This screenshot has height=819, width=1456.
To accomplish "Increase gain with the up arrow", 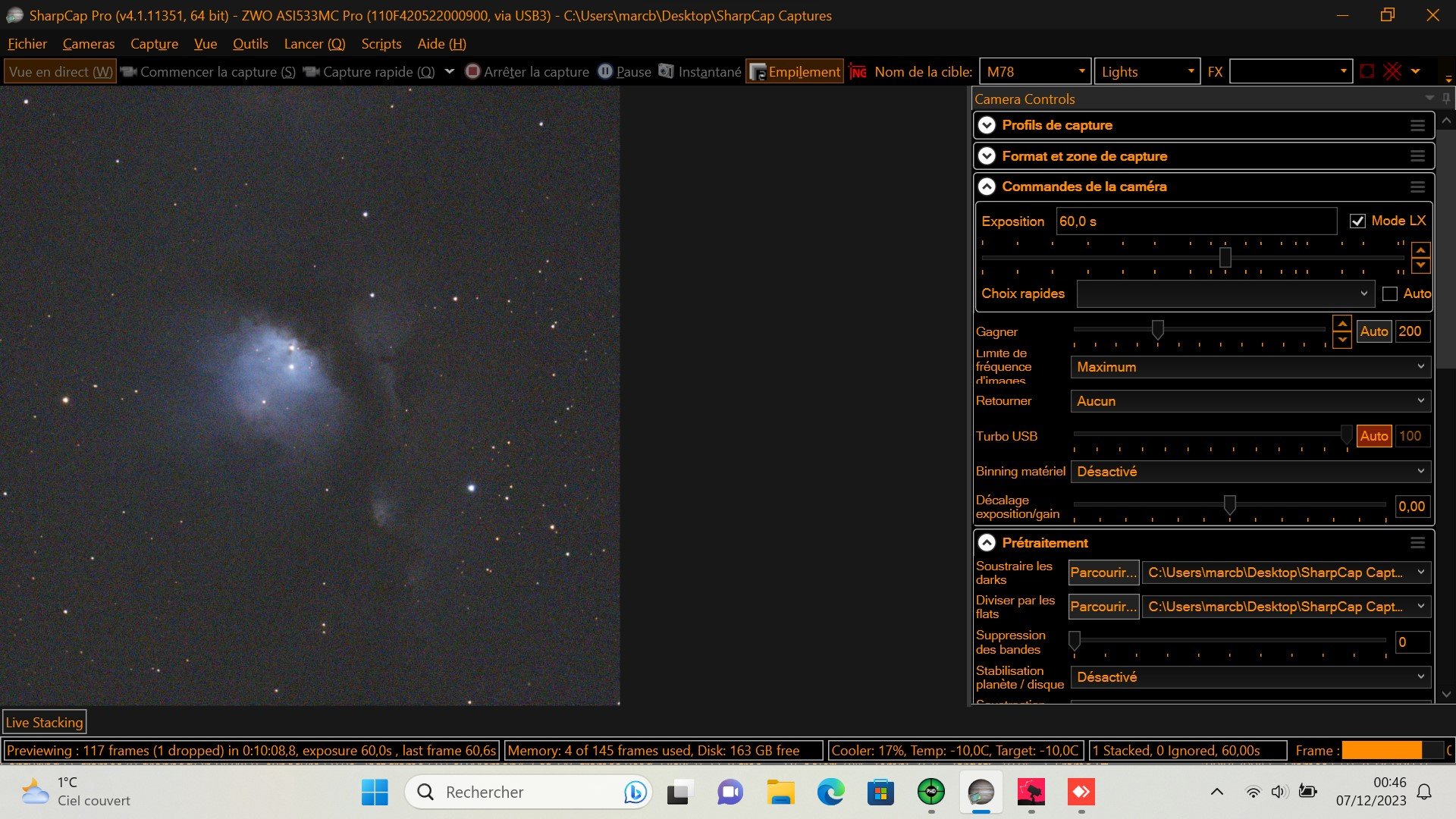I will pos(1342,323).
